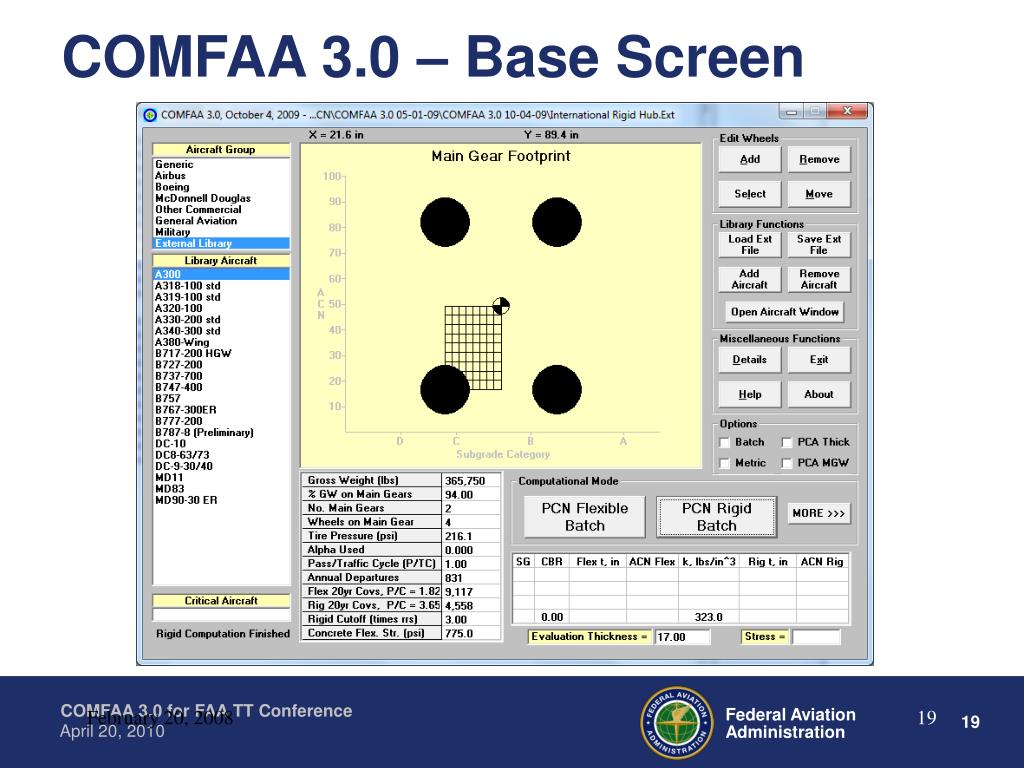Click the gear center-of-gravity marker in footprint
The image size is (1024, 768).
click(501, 306)
